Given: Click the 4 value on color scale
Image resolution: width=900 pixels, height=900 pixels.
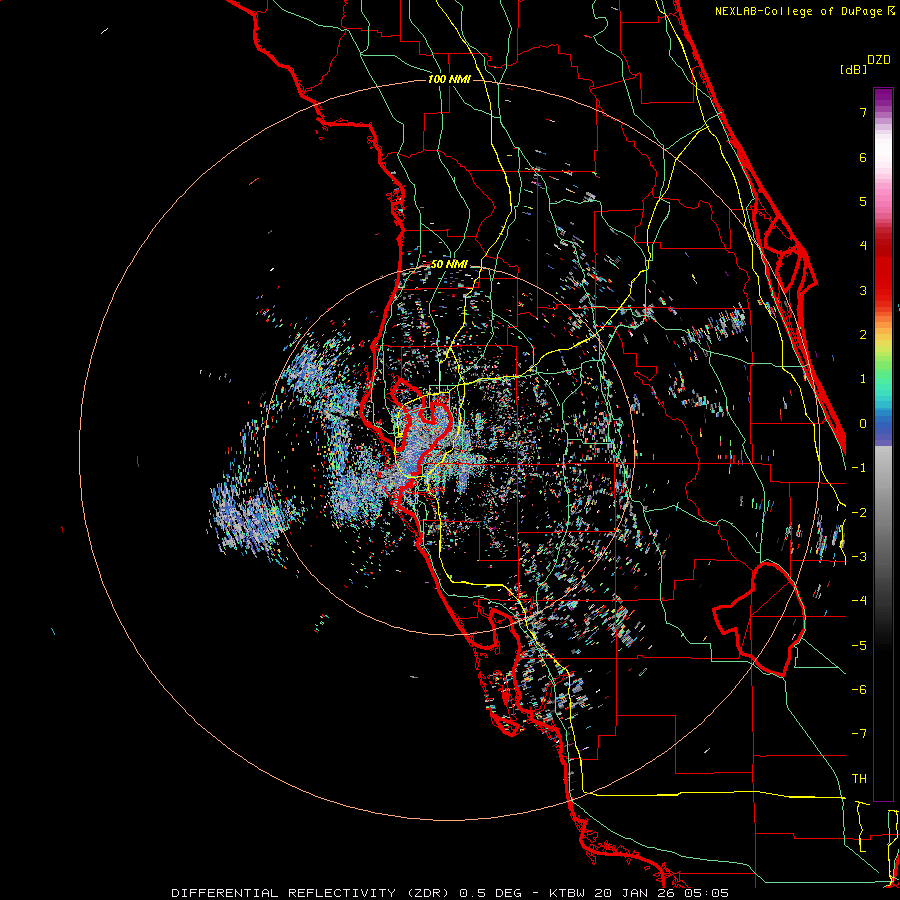Looking at the screenshot, I should tap(863, 246).
